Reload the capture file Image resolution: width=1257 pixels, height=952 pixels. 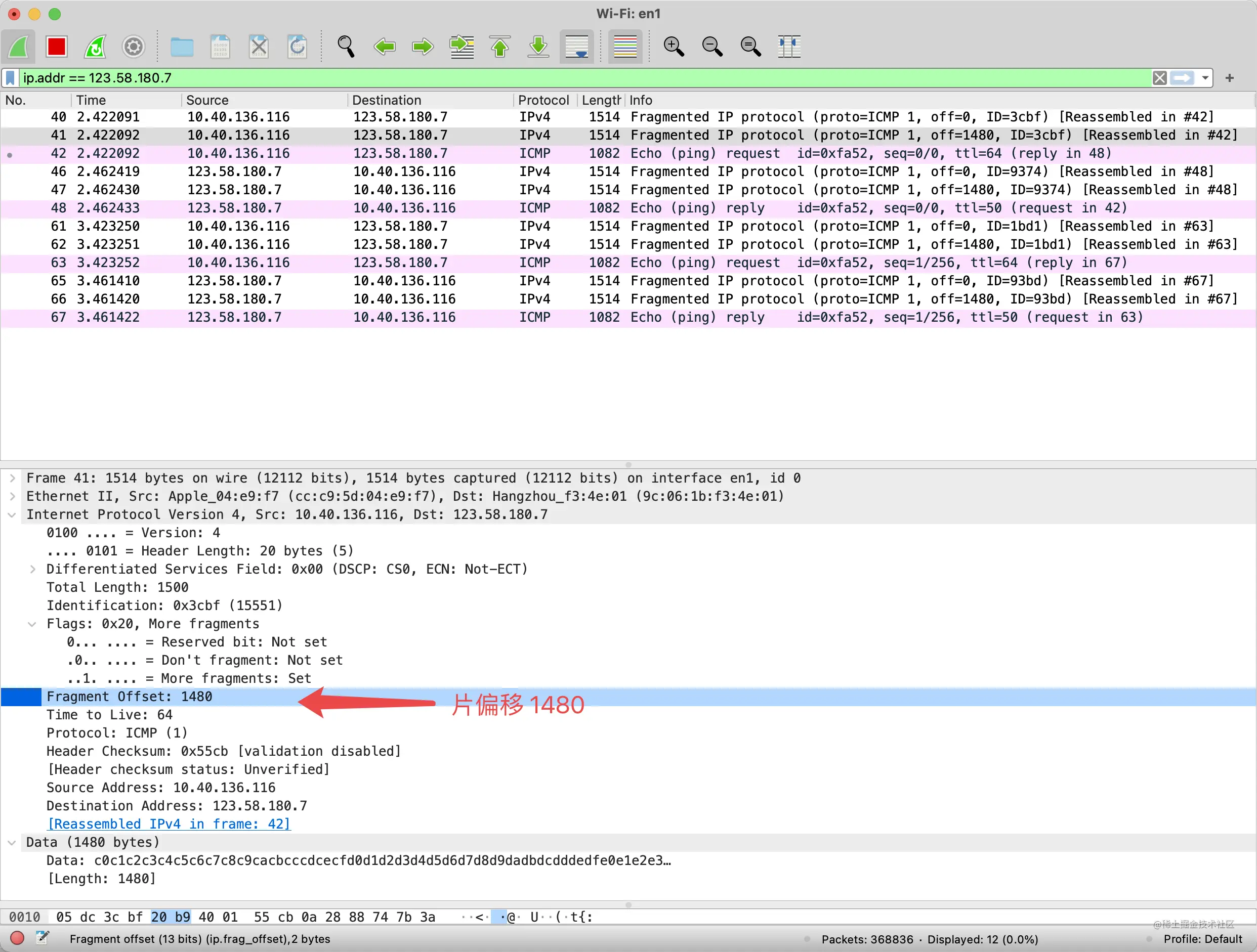[x=297, y=47]
